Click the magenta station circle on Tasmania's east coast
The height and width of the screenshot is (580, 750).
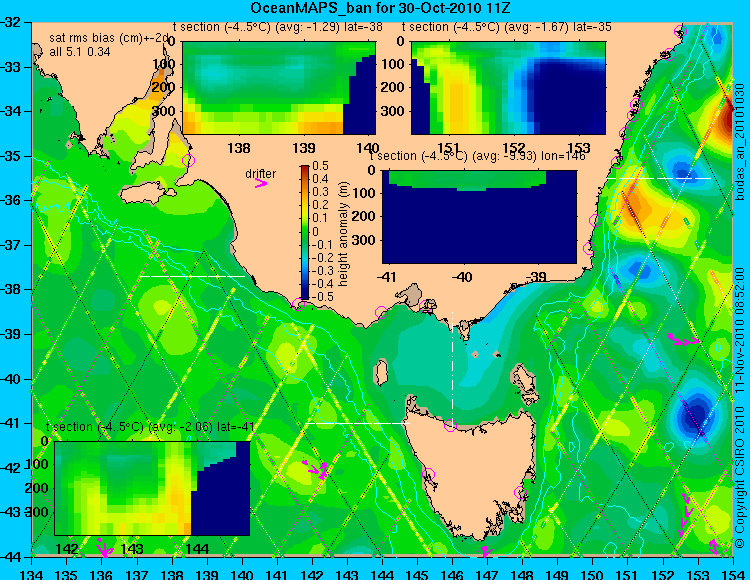520,492
